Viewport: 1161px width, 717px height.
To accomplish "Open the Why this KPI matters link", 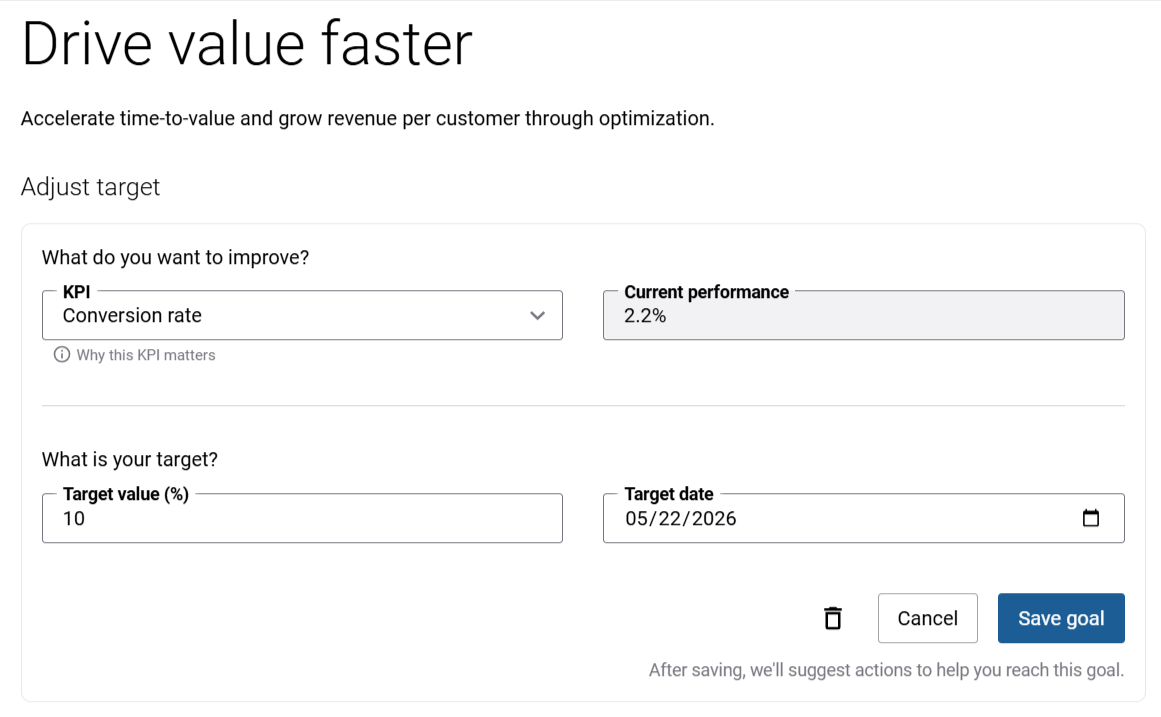I will (146, 355).
